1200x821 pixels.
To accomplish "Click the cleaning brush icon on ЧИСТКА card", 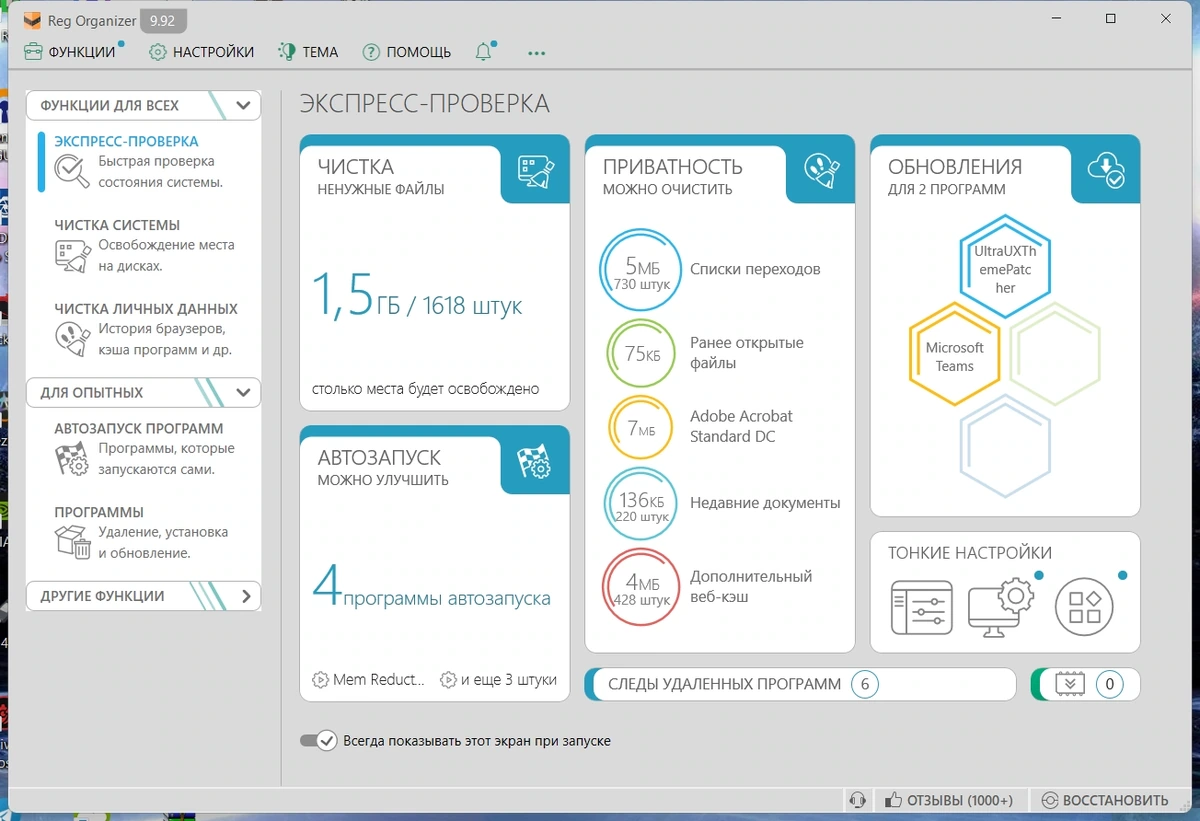I will tap(536, 171).
